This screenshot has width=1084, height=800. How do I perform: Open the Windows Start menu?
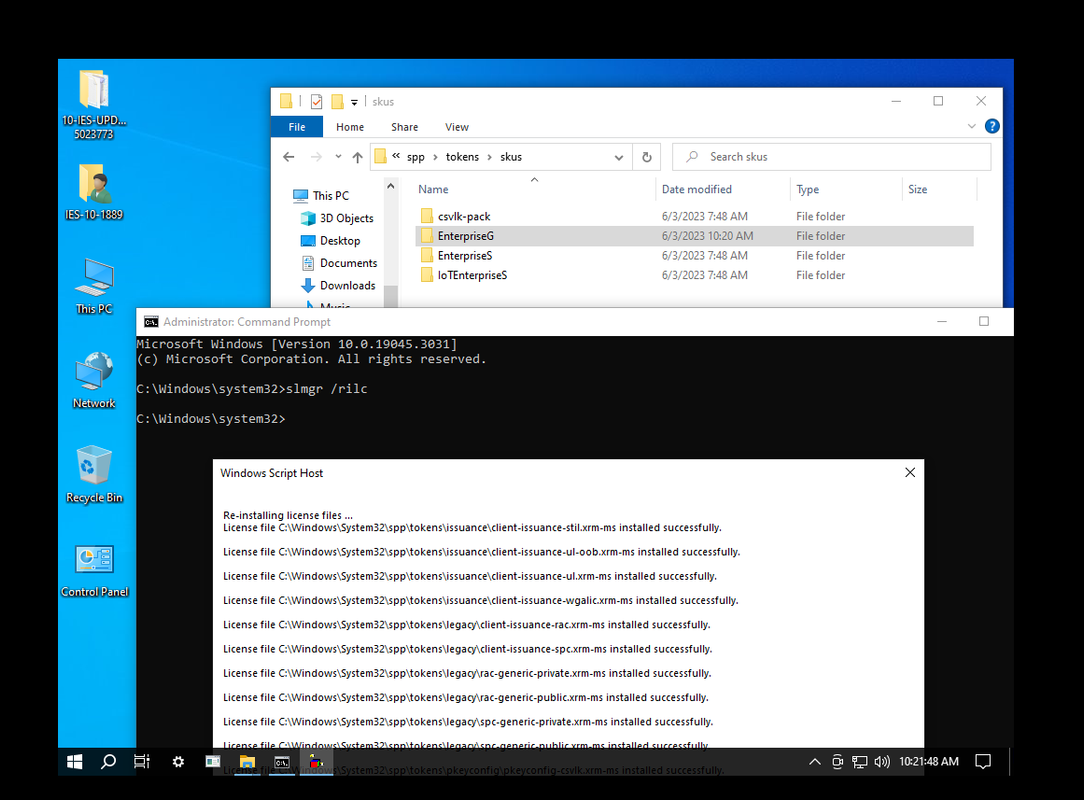(x=75, y=762)
